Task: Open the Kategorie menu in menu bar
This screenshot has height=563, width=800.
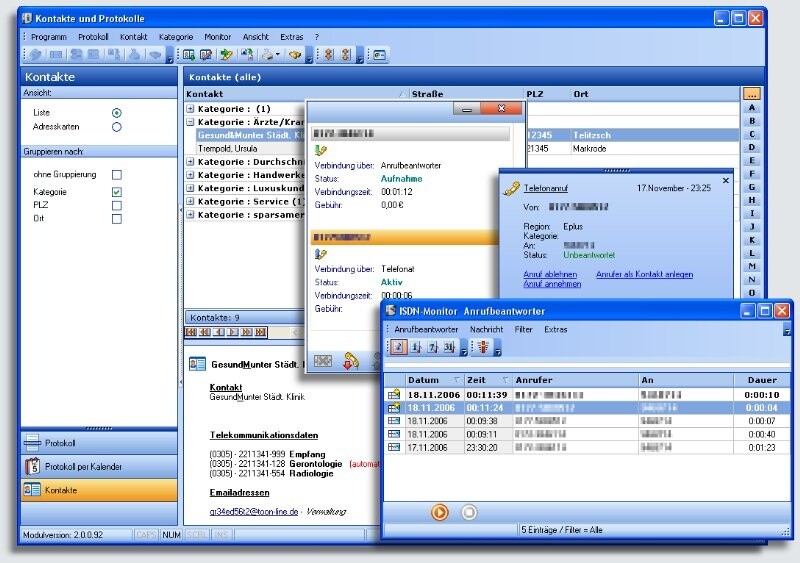Action: 176,37
